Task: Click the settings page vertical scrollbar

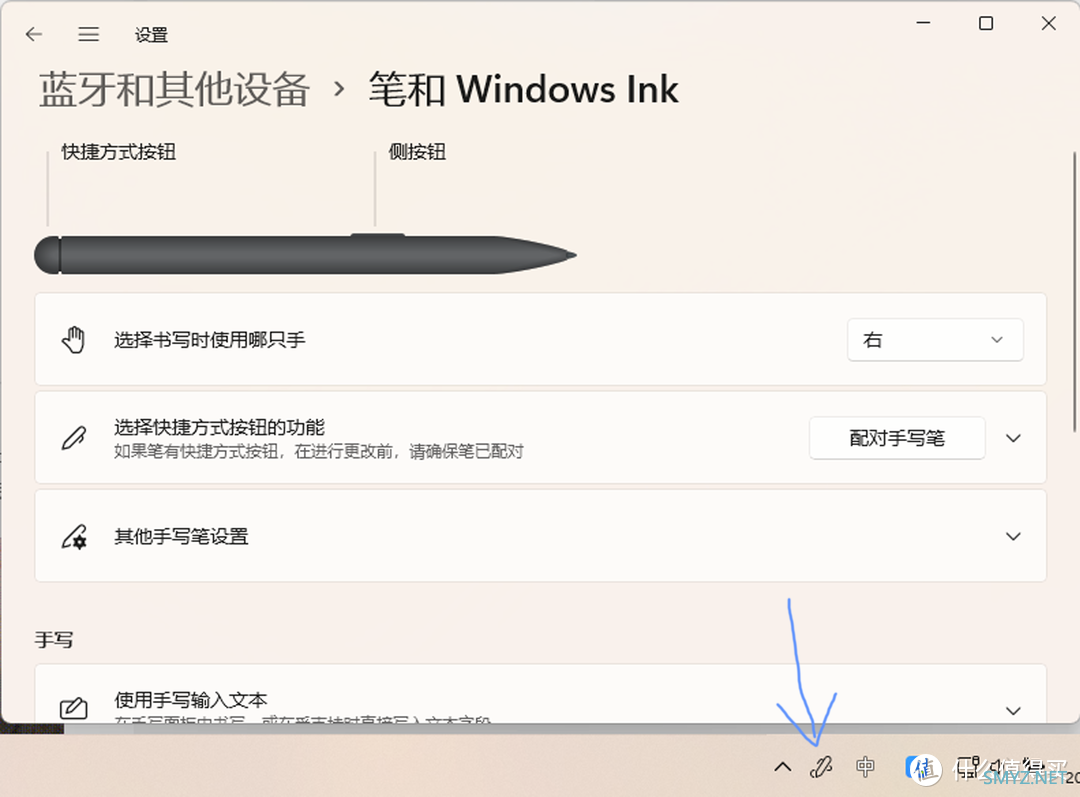Action: click(x=1074, y=292)
